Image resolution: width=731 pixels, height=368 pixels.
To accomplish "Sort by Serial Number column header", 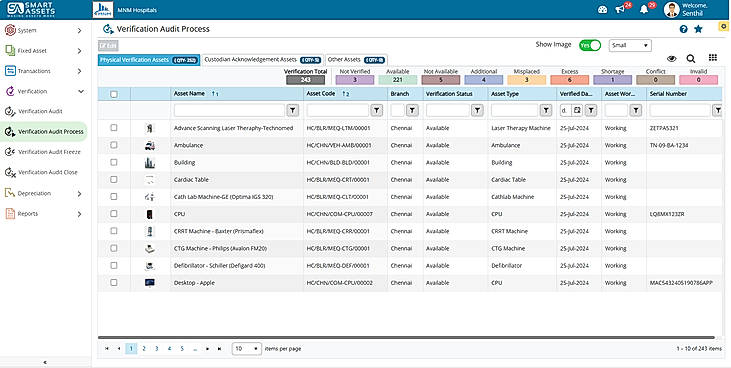I will point(668,94).
